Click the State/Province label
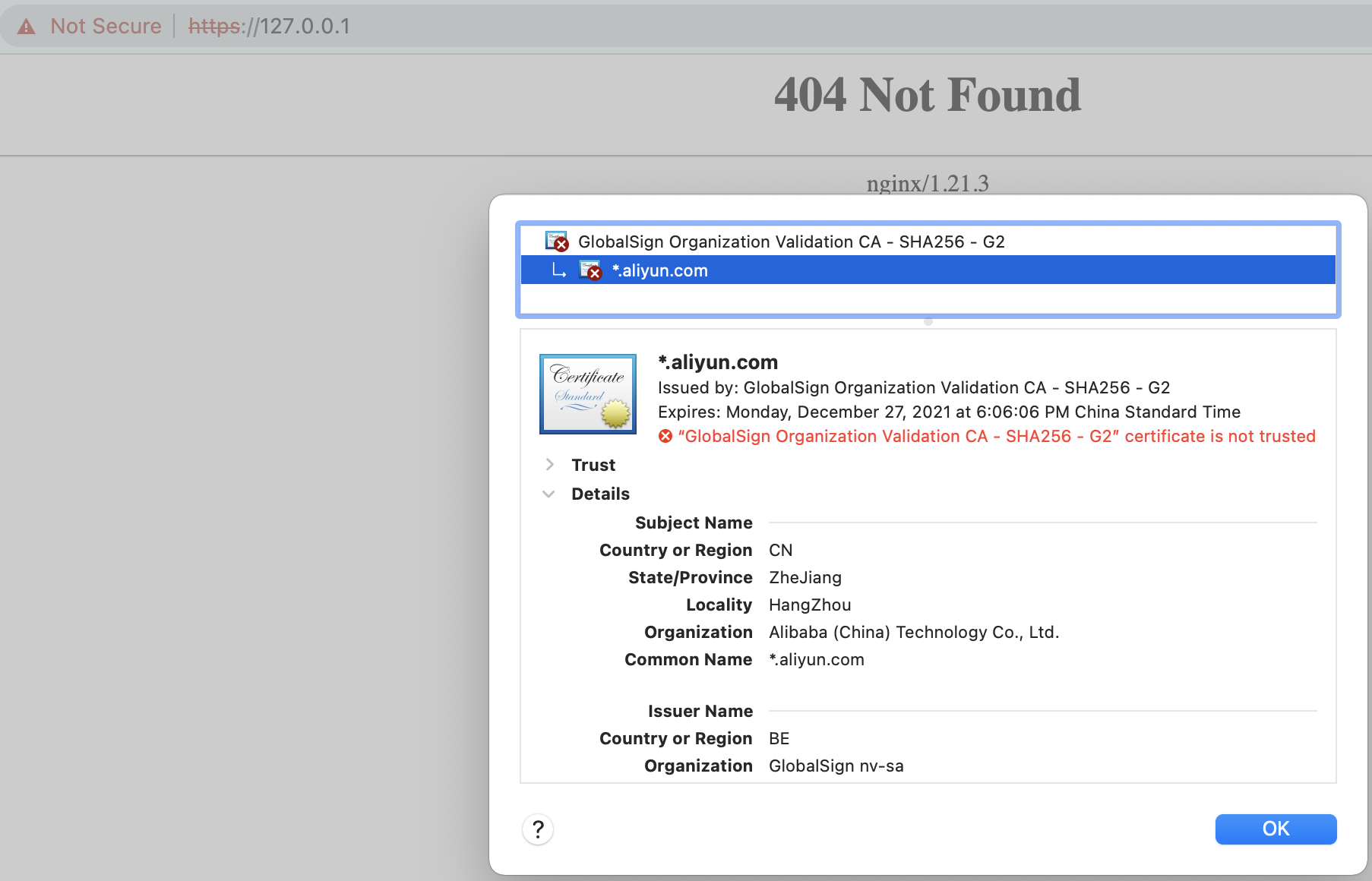The image size is (1372, 881). [691, 577]
